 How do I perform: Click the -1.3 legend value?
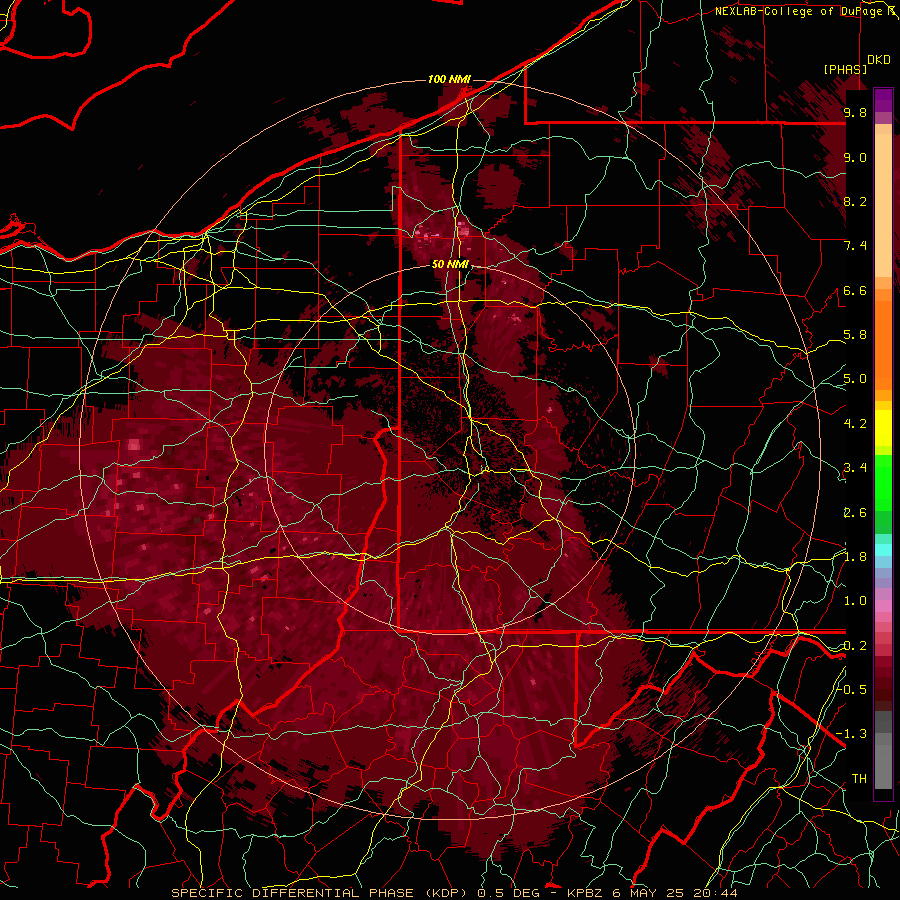coord(851,734)
